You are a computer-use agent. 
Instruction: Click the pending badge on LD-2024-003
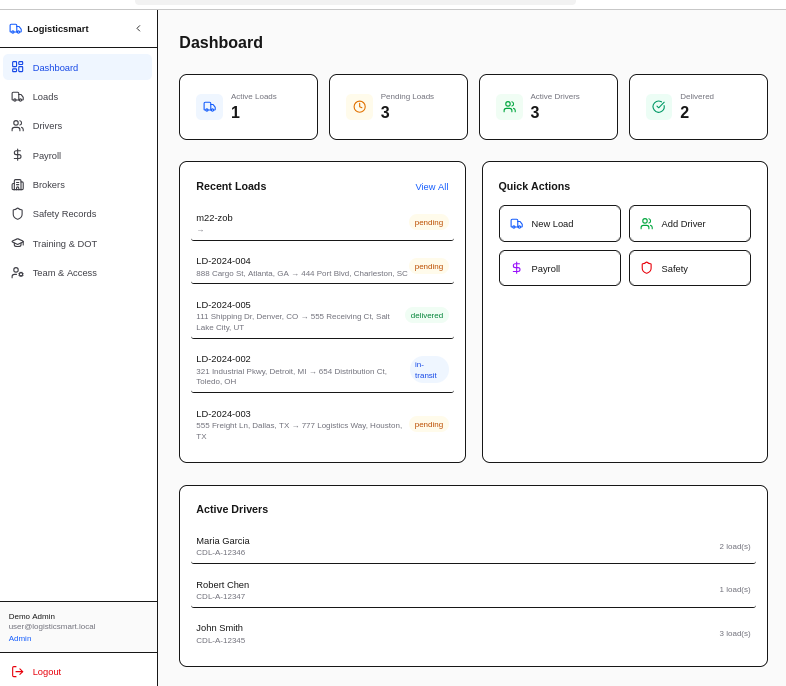[429, 424]
